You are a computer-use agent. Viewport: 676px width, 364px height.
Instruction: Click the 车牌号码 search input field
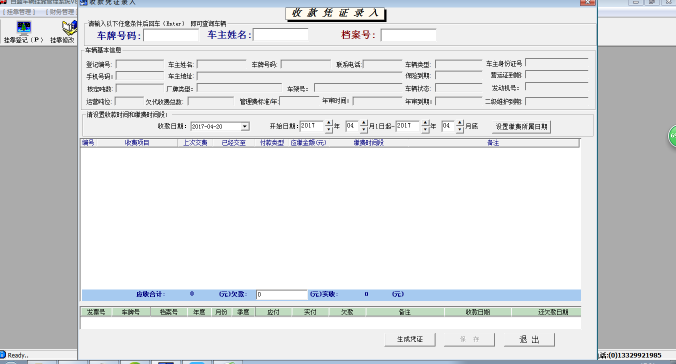[171, 35]
